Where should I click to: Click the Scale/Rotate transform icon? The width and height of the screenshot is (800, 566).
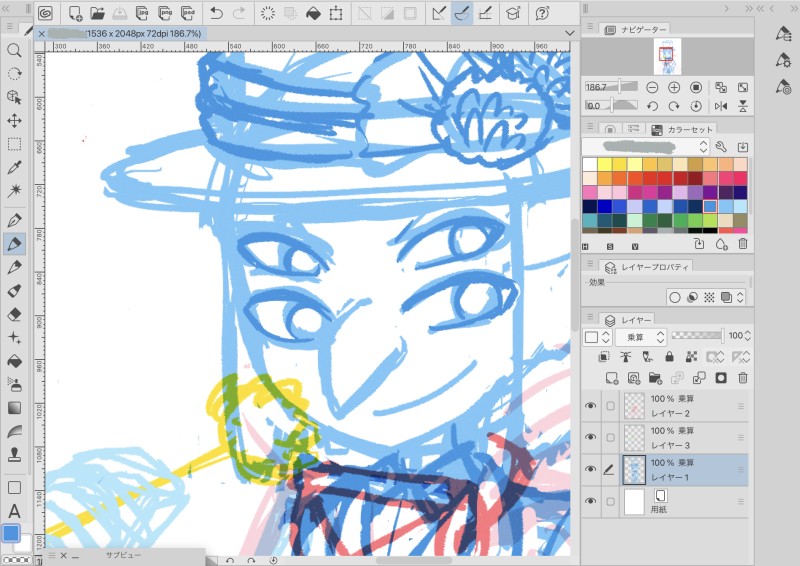point(336,13)
